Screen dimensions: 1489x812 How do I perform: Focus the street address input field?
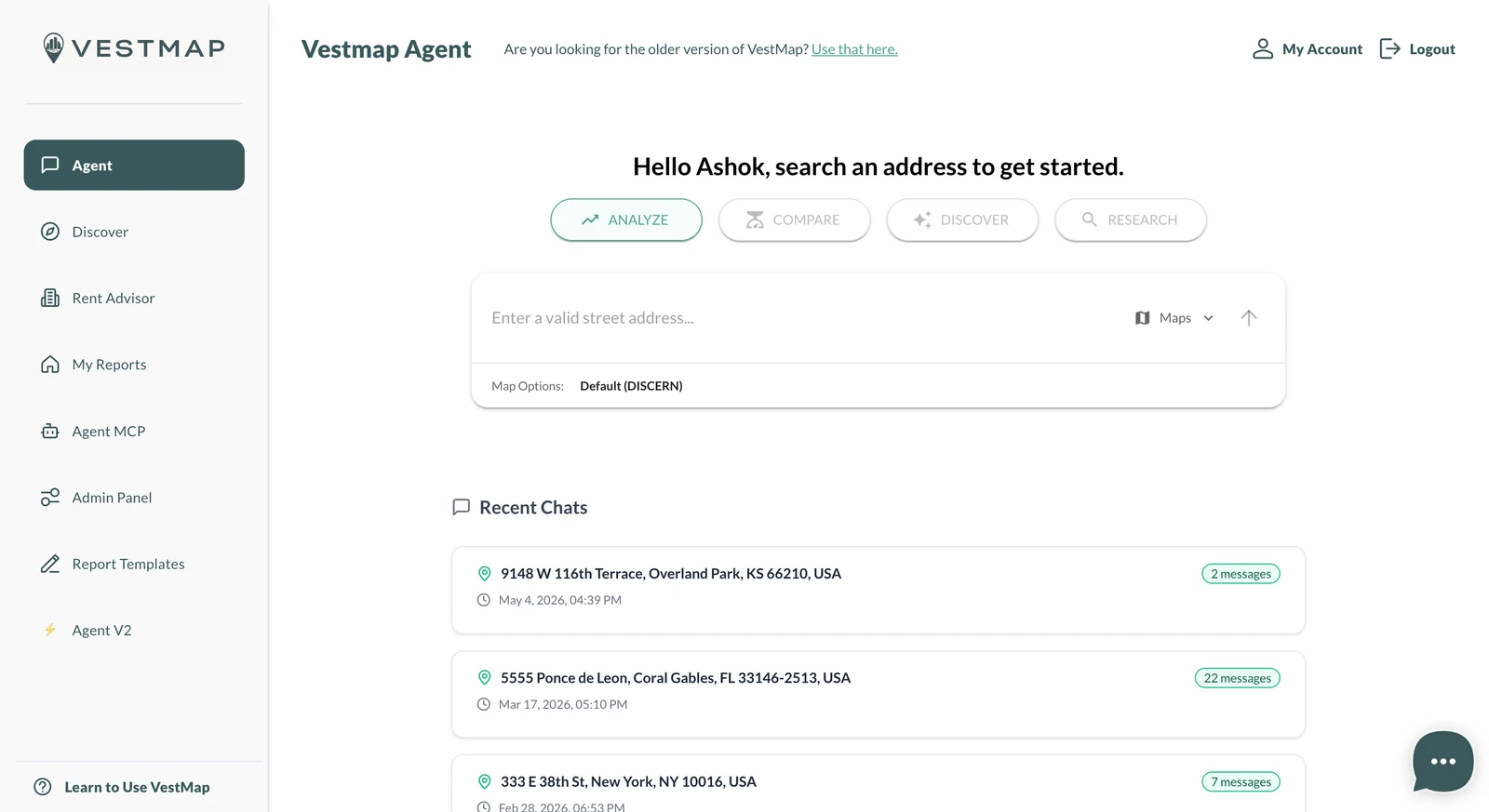800,318
